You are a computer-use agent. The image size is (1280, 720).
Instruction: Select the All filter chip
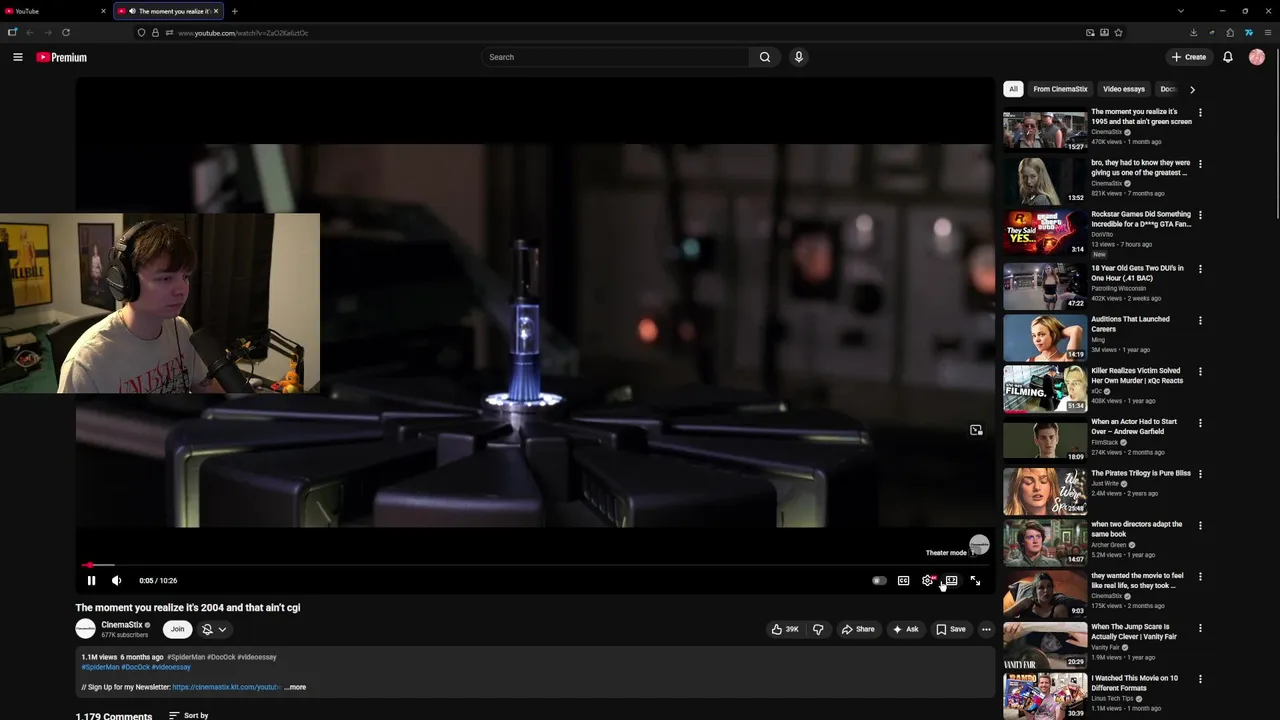point(1013,89)
